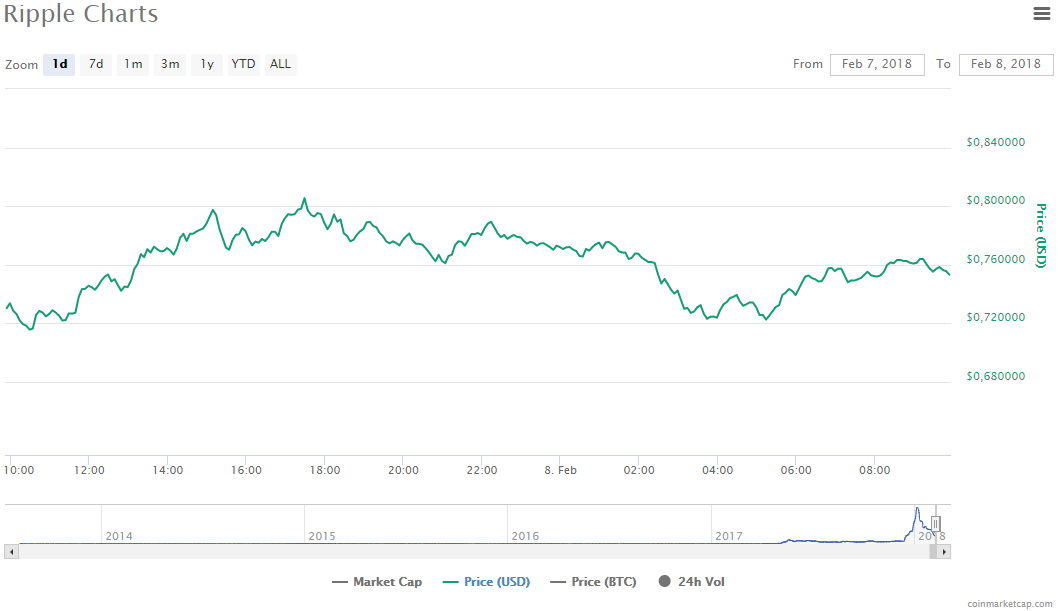The width and height of the screenshot is (1058, 611).
Task: Click the Price (USD) vertical axis title
Action: pyautogui.click(x=1041, y=235)
